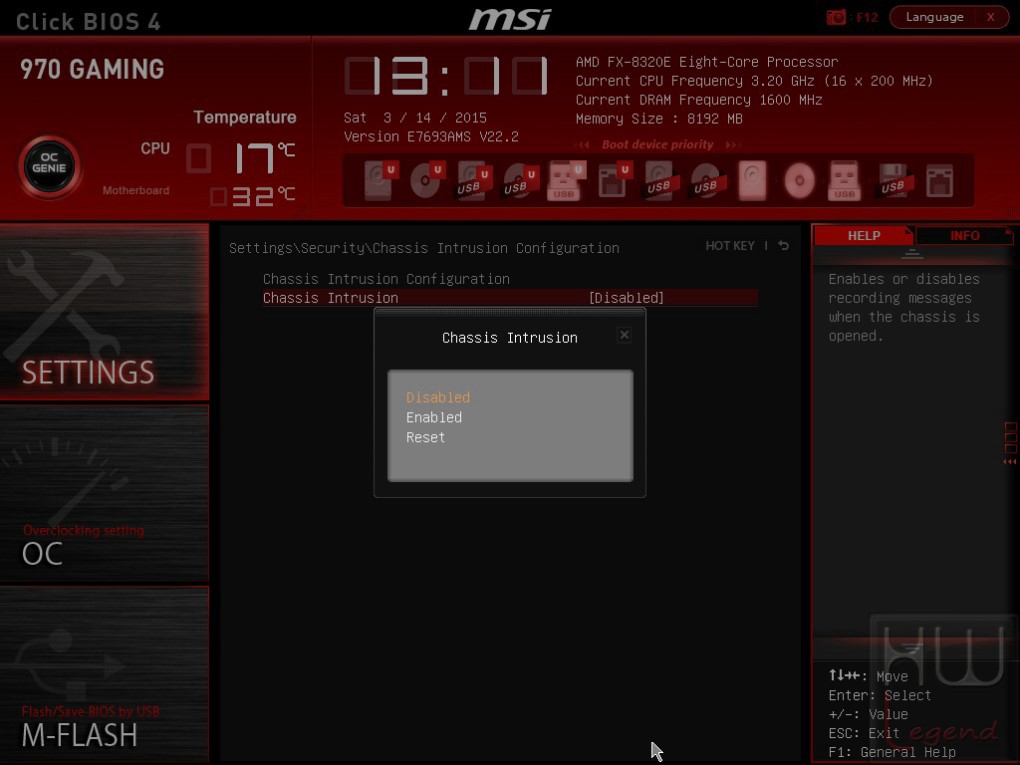This screenshot has height=765, width=1020.
Task: Select the highlighted hard disk boot icon
Action: click(753, 180)
